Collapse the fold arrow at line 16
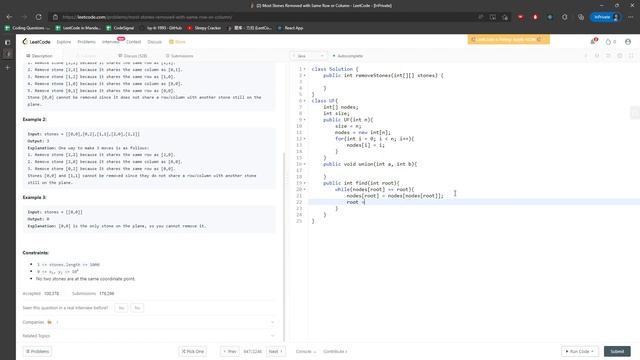The width and height of the screenshot is (640, 360). [305, 164]
